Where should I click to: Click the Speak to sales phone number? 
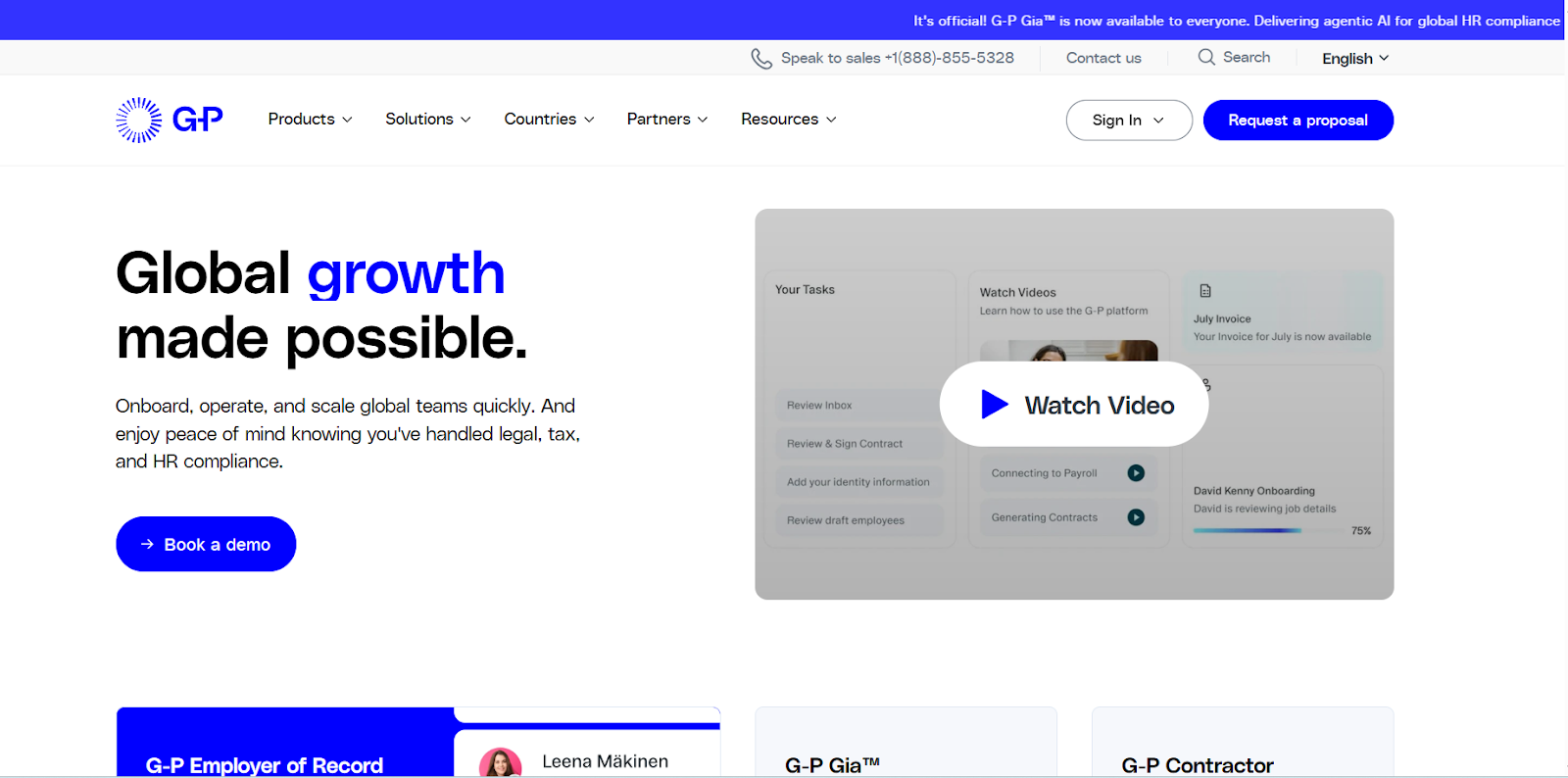[x=898, y=58]
